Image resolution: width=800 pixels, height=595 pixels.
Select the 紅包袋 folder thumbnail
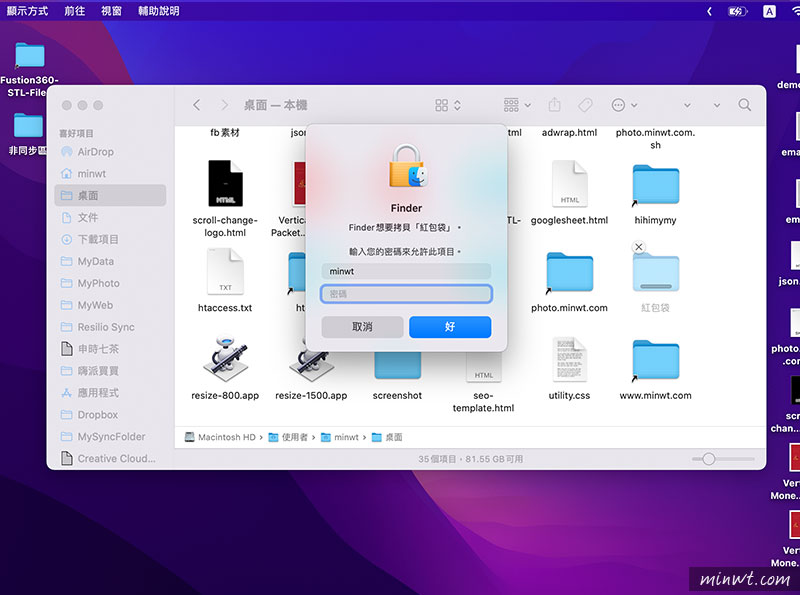[654, 273]
